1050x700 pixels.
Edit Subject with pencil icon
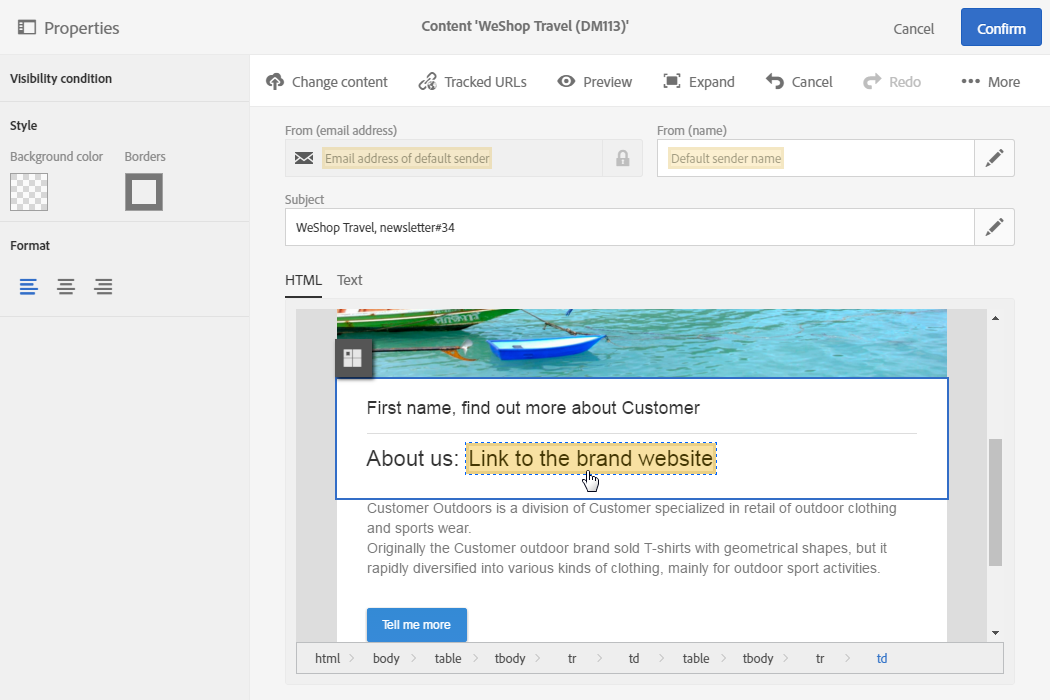coord(994,227)
